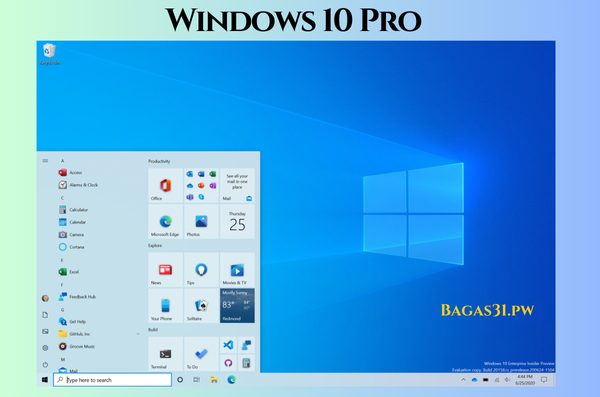Open Feedback Hub from the app list
This screenshot has height=397, width=600.
[x=77, y=297]
